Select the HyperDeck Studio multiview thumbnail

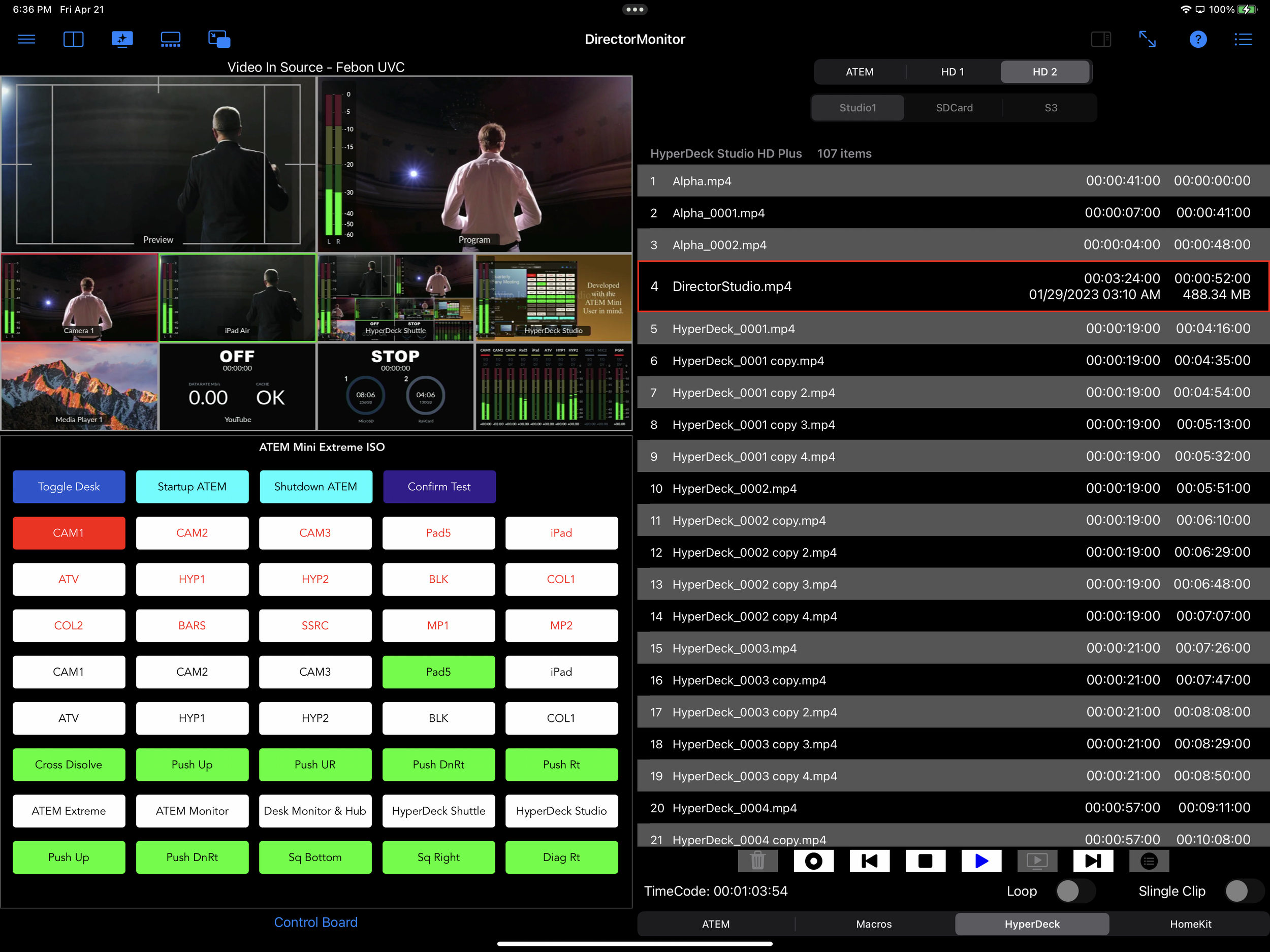click(x=554, y=297)
